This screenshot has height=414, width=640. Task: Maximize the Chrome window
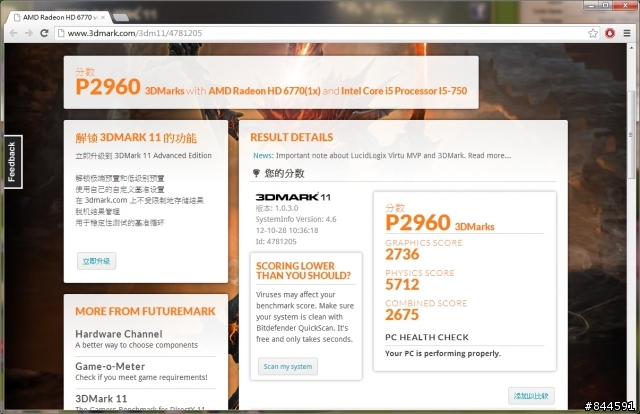606,5
